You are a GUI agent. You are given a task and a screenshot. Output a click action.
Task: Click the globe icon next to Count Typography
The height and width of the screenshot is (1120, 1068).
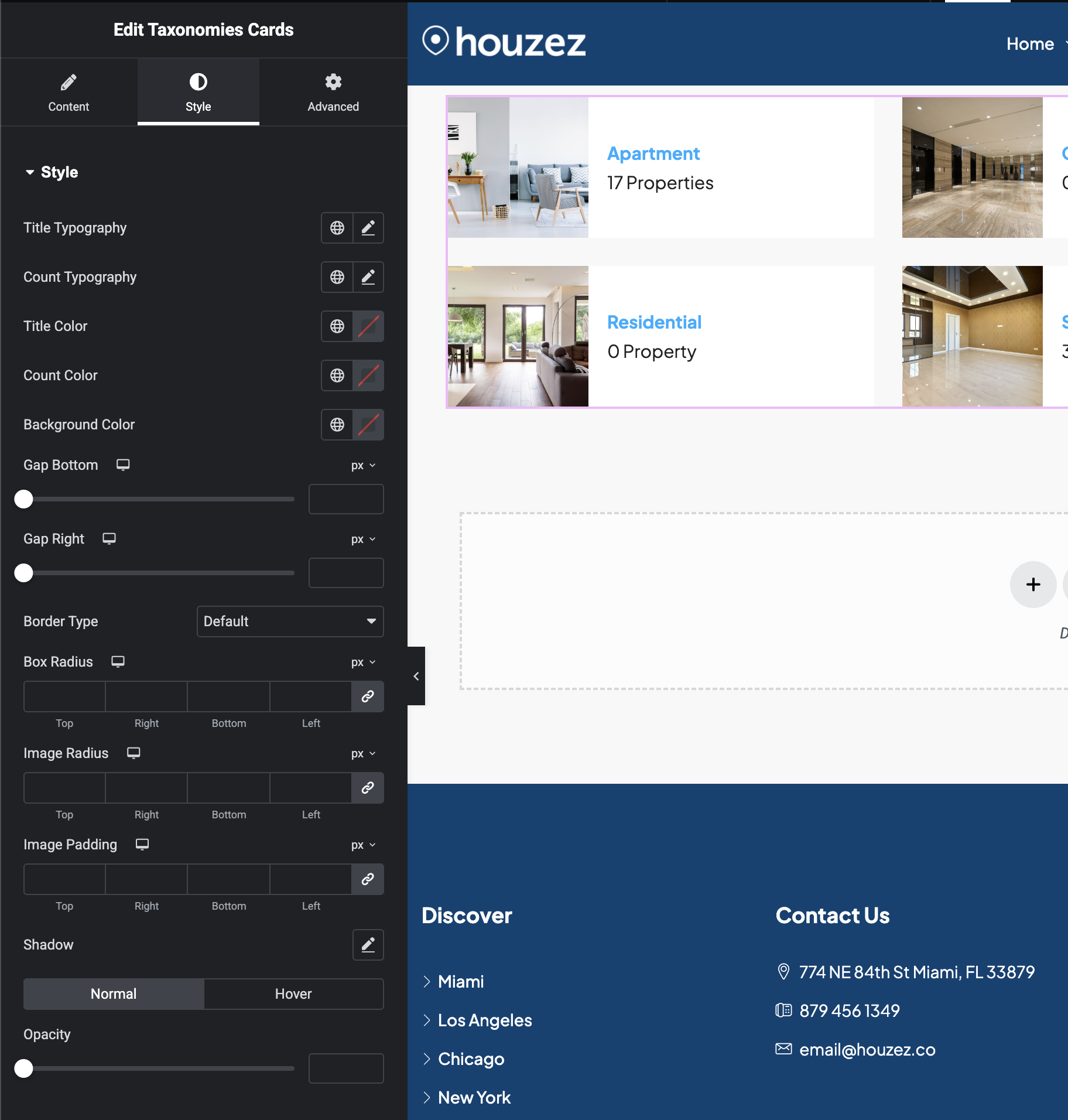tap(337, 277)
